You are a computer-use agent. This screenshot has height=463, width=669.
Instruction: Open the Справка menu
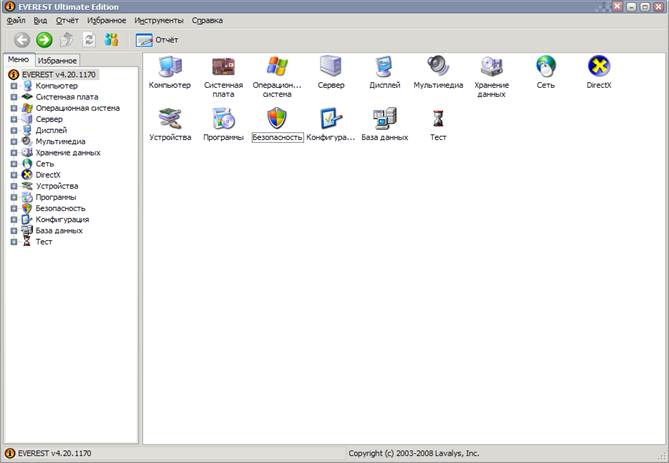click(207, 20)
